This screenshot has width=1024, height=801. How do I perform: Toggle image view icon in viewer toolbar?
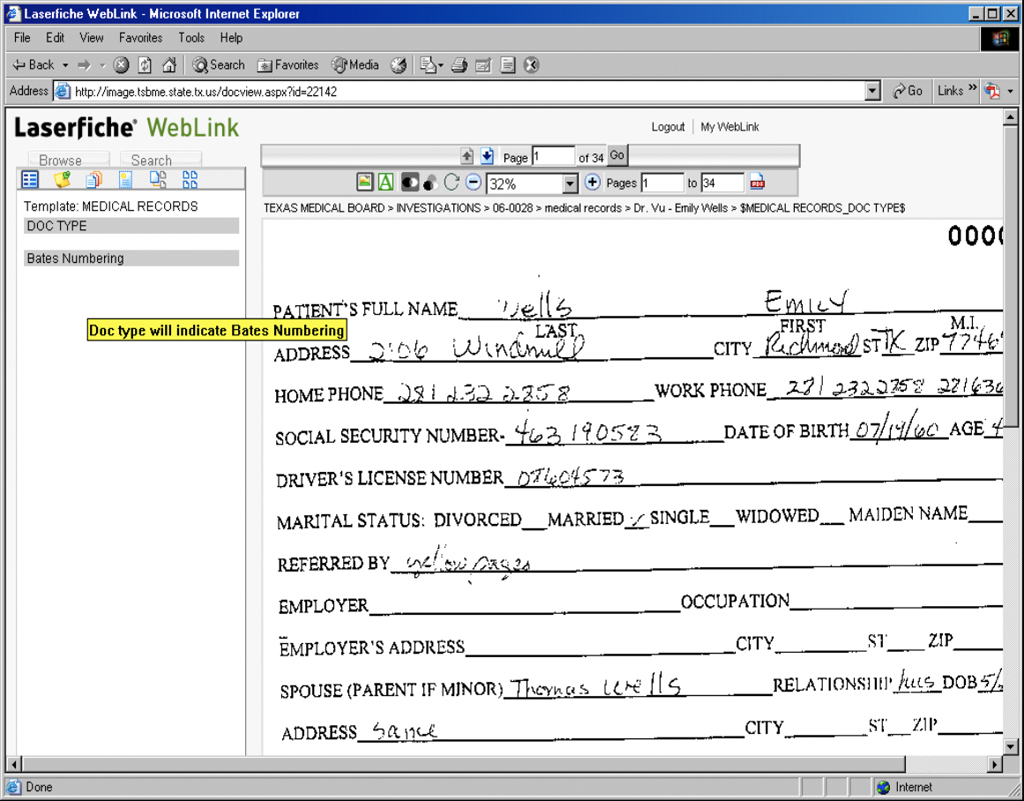(366, 183)
